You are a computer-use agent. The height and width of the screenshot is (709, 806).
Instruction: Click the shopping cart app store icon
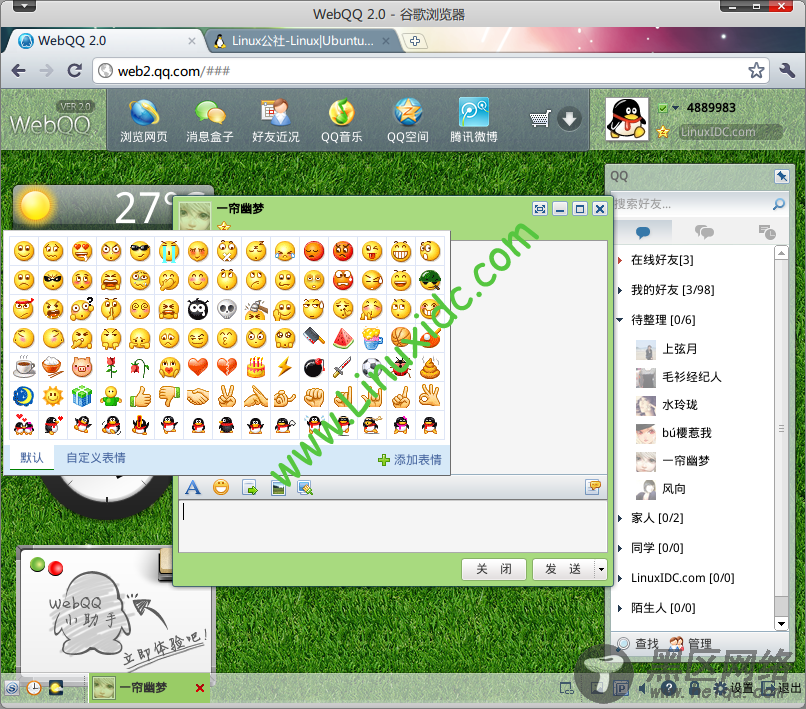(x=540, y=119)
